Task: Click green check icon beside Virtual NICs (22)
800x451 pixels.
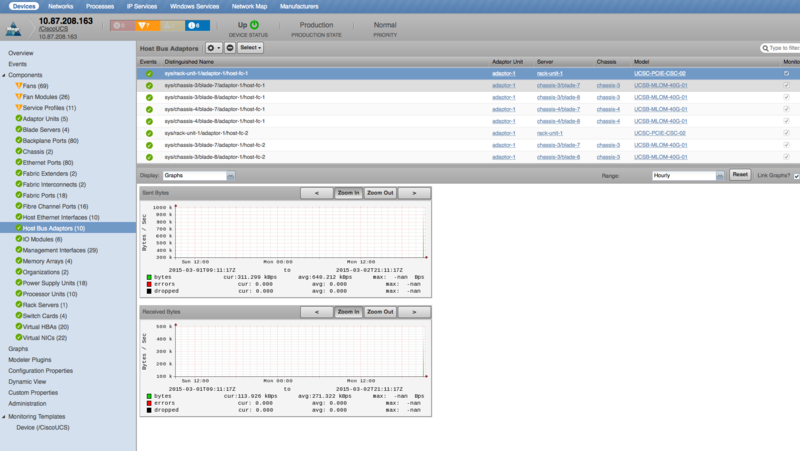Action: coord(19,337)
